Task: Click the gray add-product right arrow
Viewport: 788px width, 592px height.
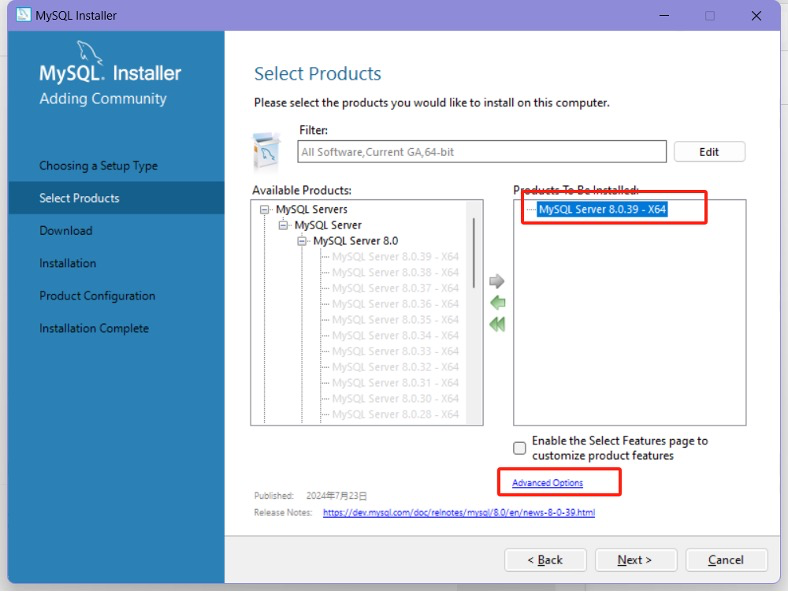Action: 497,281
